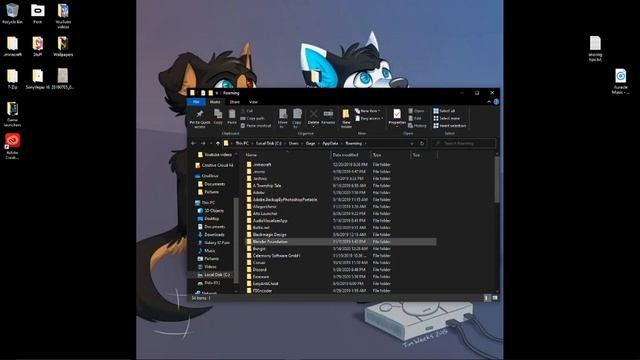Image resolution: width=640 pixels, height=360 pixels.
Task: Select the Game launchers desktop folder
Action: [x=12, y=114]
